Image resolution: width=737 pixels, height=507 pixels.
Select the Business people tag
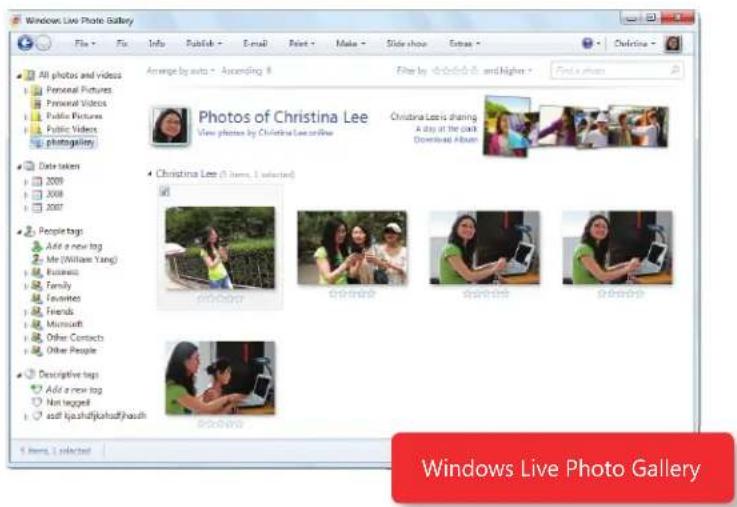pyautogui.click(x=63, y=272)
